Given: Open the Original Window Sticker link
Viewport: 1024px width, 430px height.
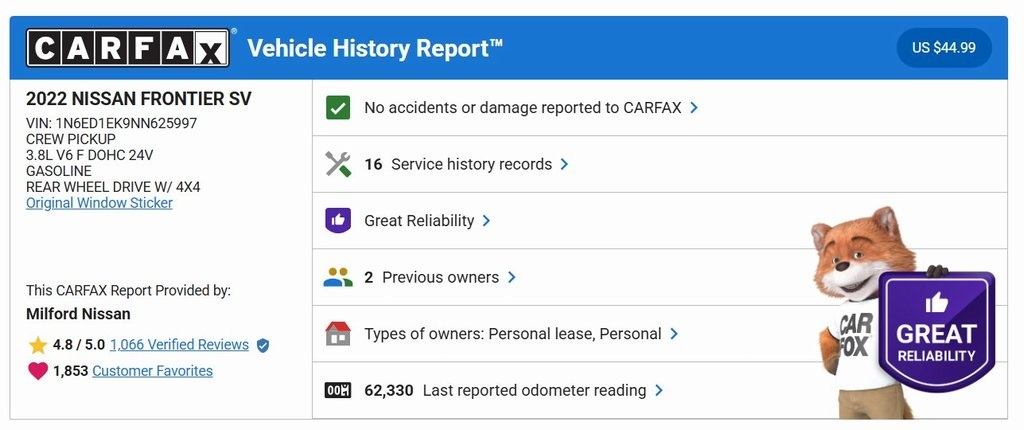Looking at the screenshot, I should point(99,203).
